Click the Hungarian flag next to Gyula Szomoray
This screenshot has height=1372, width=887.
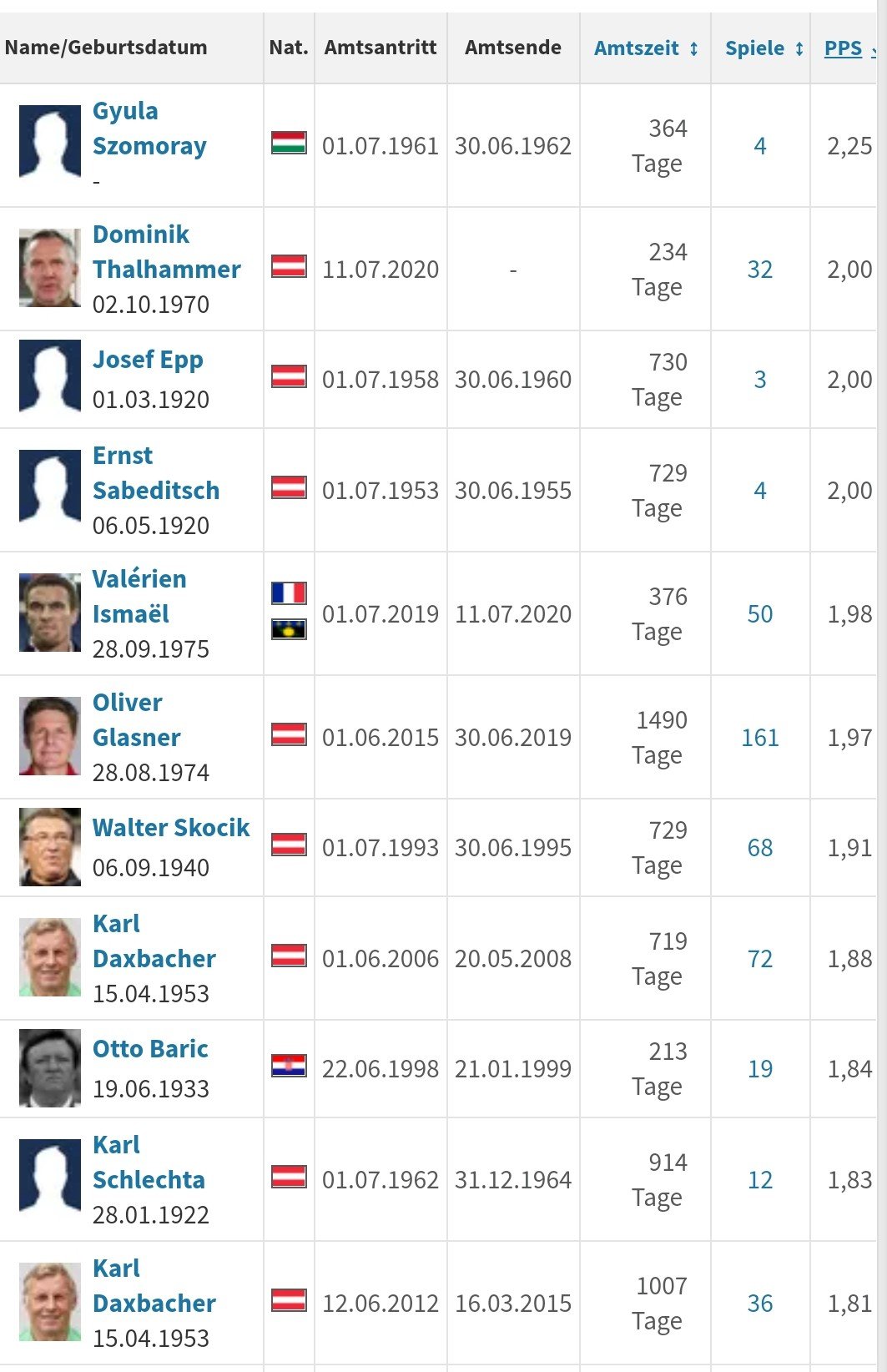[289, 143]
